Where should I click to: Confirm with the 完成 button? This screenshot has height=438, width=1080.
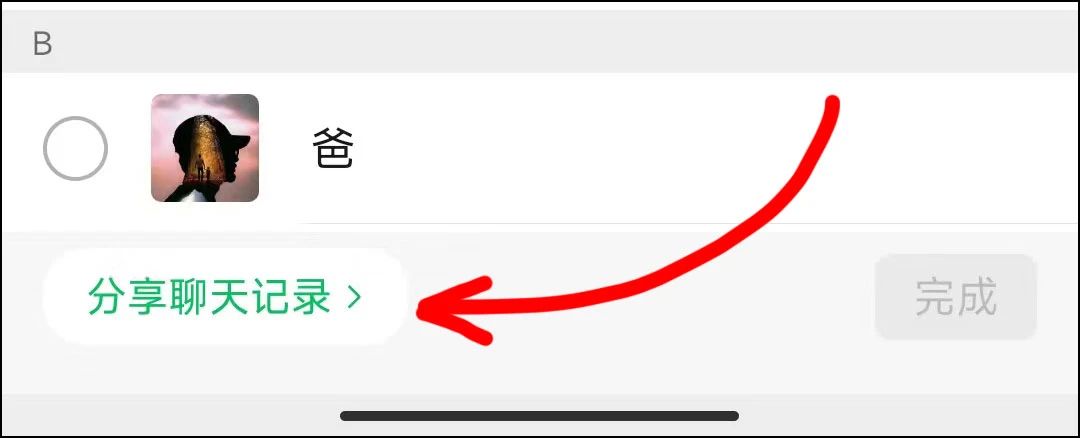pos(955,297)
